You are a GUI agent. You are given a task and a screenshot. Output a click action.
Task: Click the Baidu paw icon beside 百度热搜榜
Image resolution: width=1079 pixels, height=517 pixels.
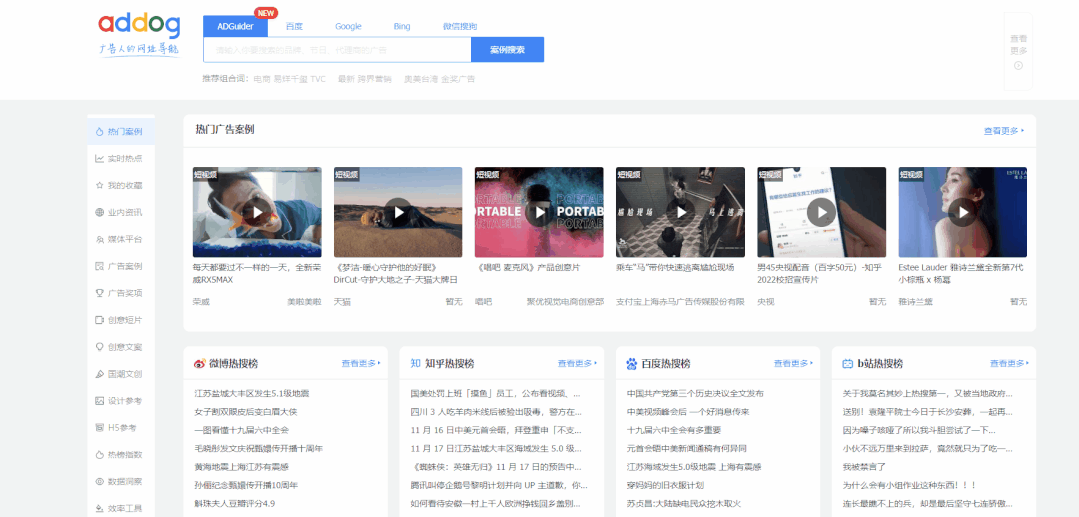click(631, 363)
